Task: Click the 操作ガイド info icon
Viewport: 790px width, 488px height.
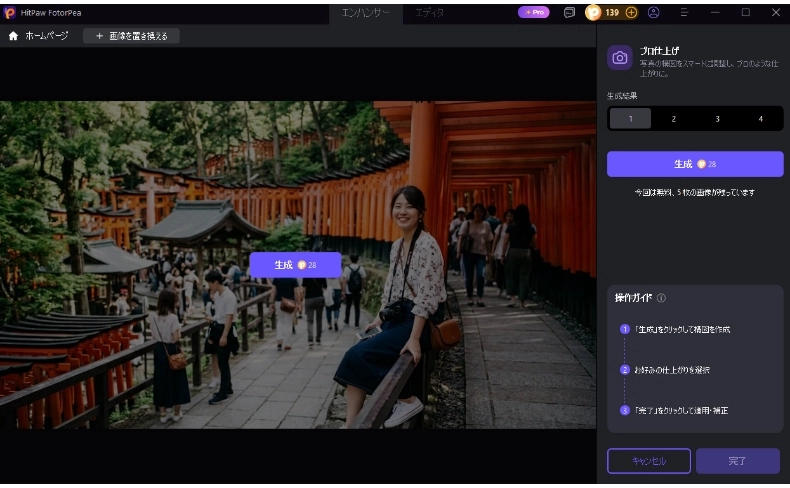Action: click(662, 298)
